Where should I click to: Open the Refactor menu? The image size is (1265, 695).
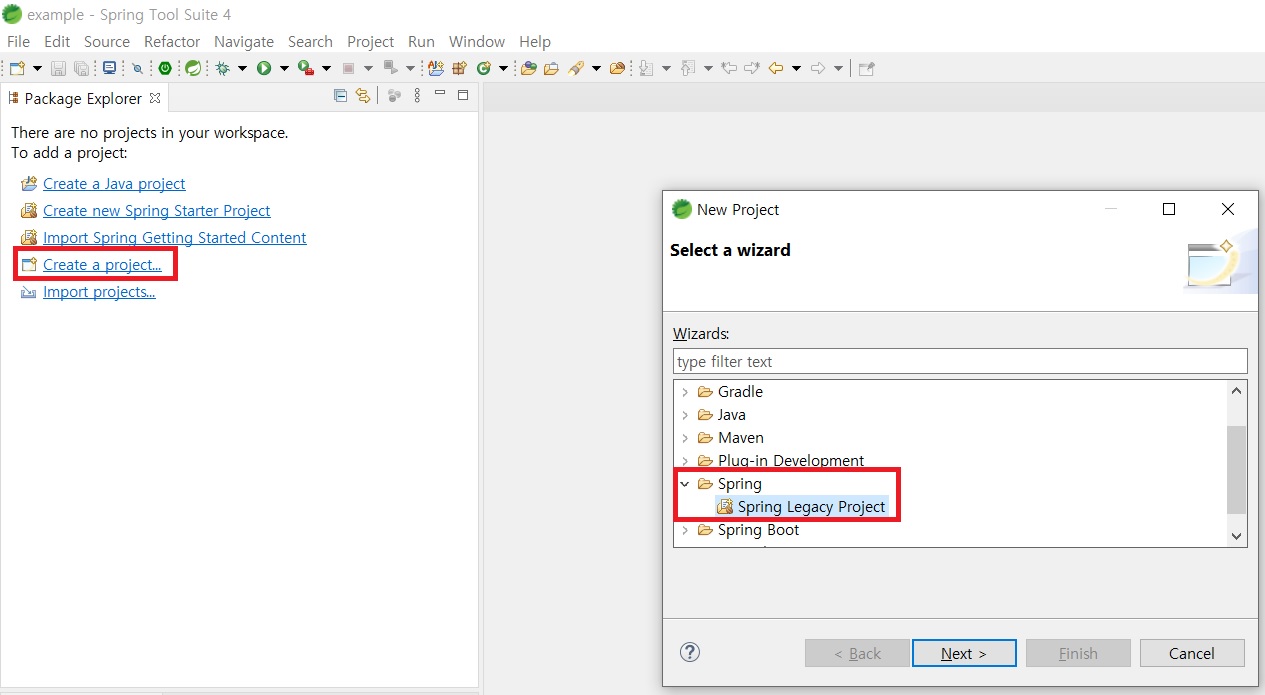[x=172, y=41]
